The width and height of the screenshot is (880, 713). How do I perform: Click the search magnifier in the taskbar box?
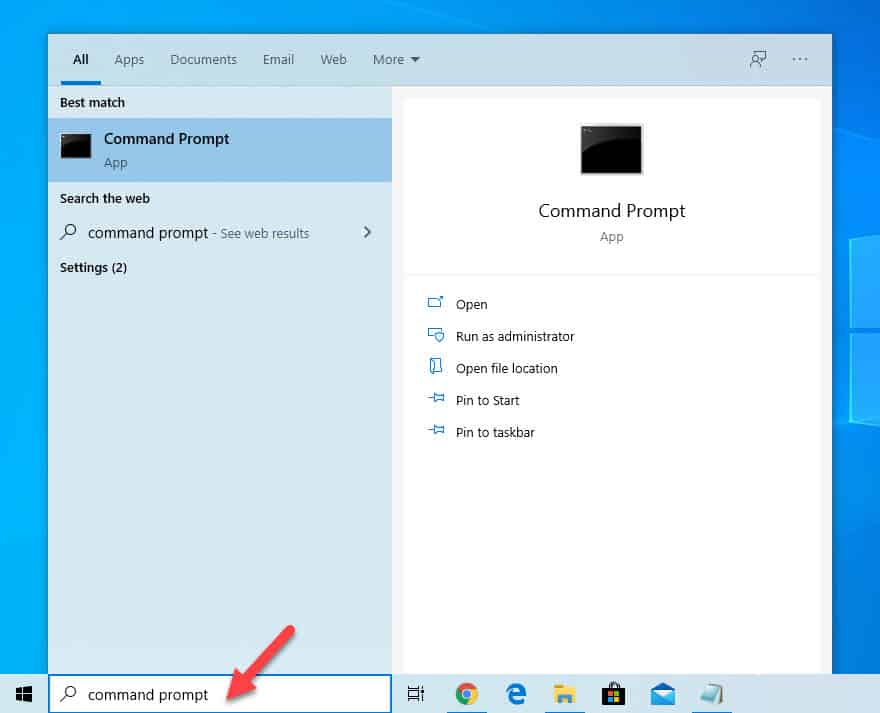(68, 694)
